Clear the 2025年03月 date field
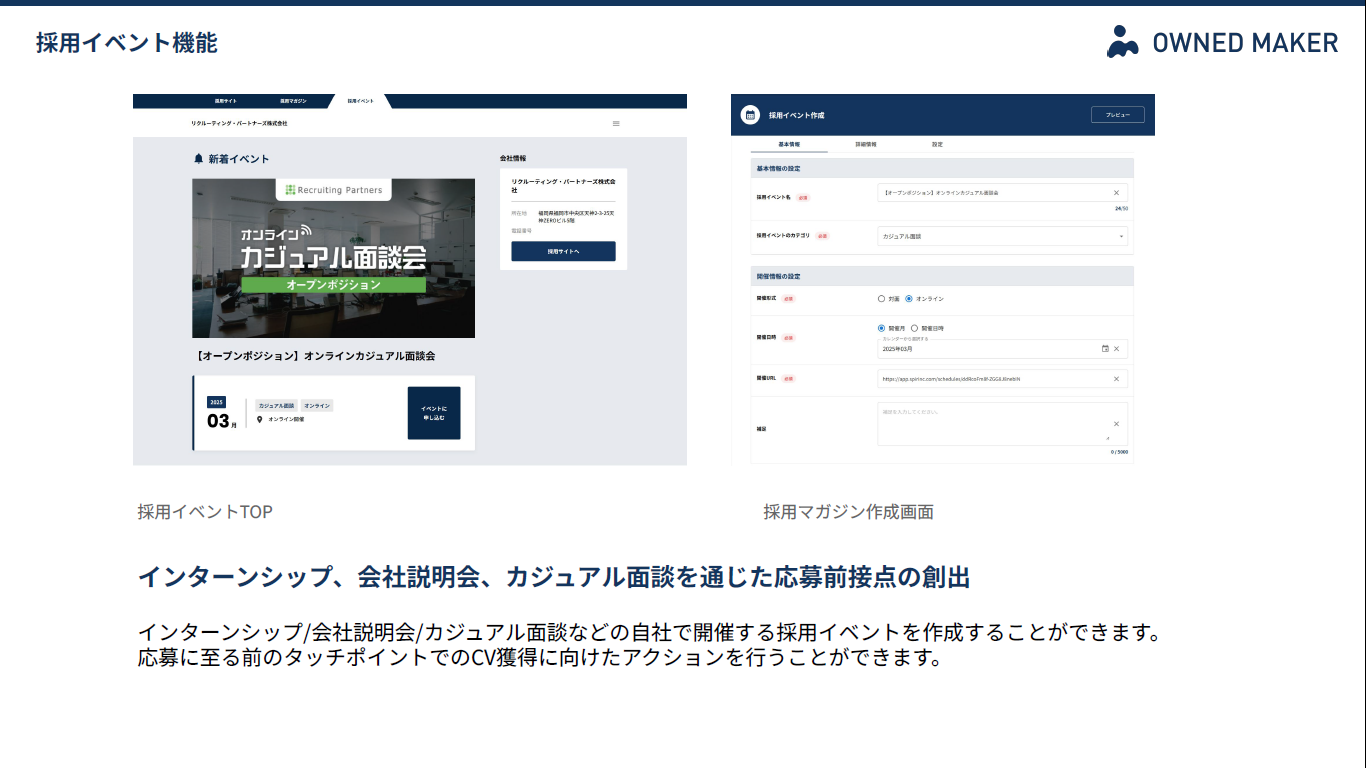The width and height of the screenshot is (1366, 768). point(1116,349)
